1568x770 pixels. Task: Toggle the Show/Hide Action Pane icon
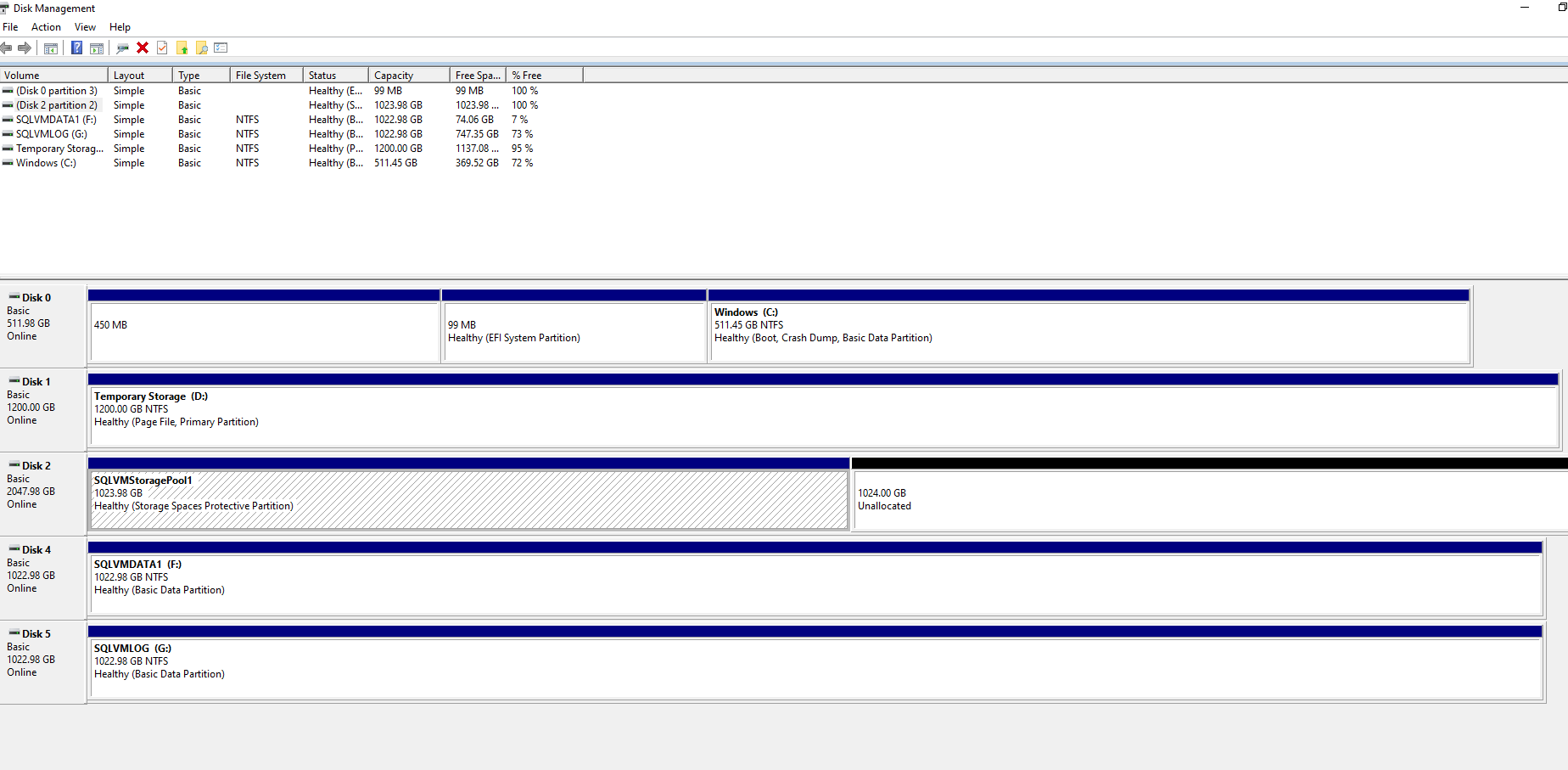[x=97, y=48]
